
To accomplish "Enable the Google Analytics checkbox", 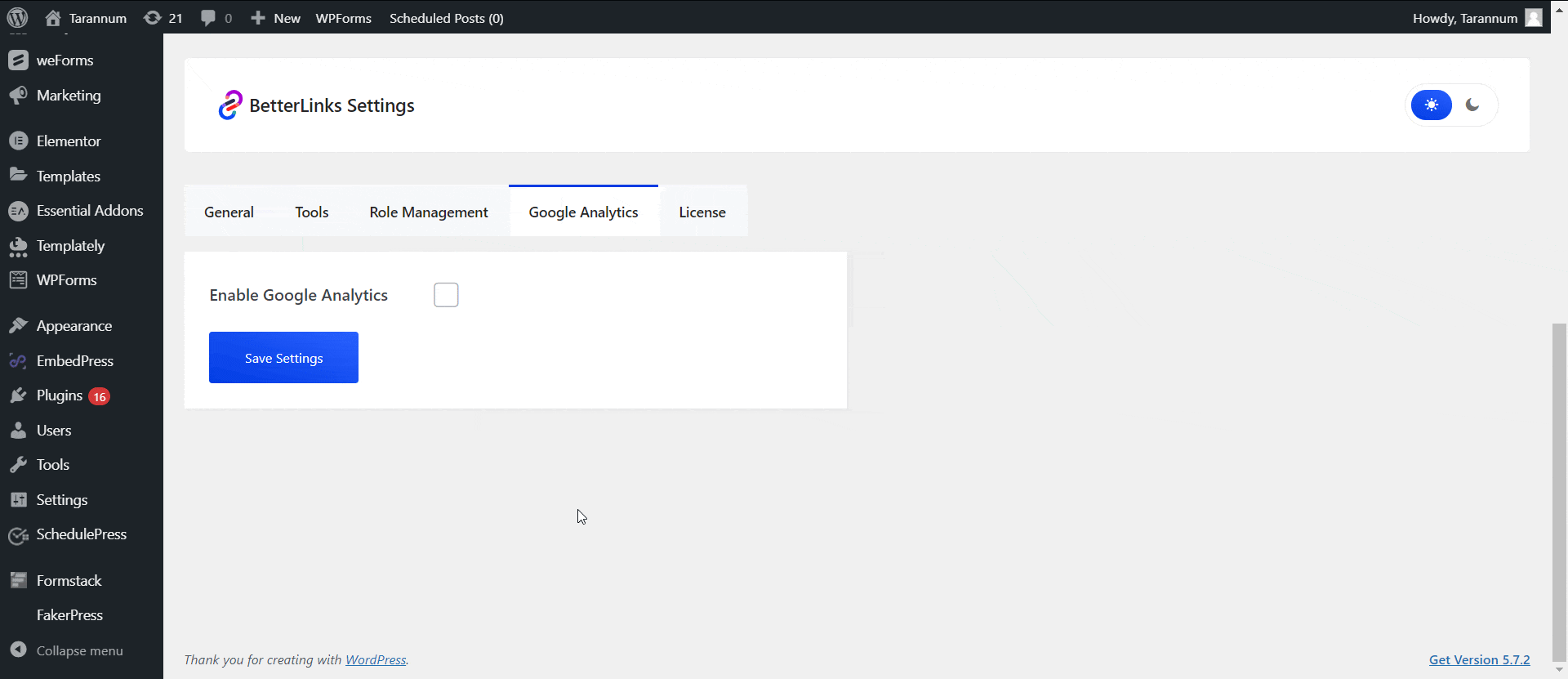I will pyautogui.click(x=446, y=295).
